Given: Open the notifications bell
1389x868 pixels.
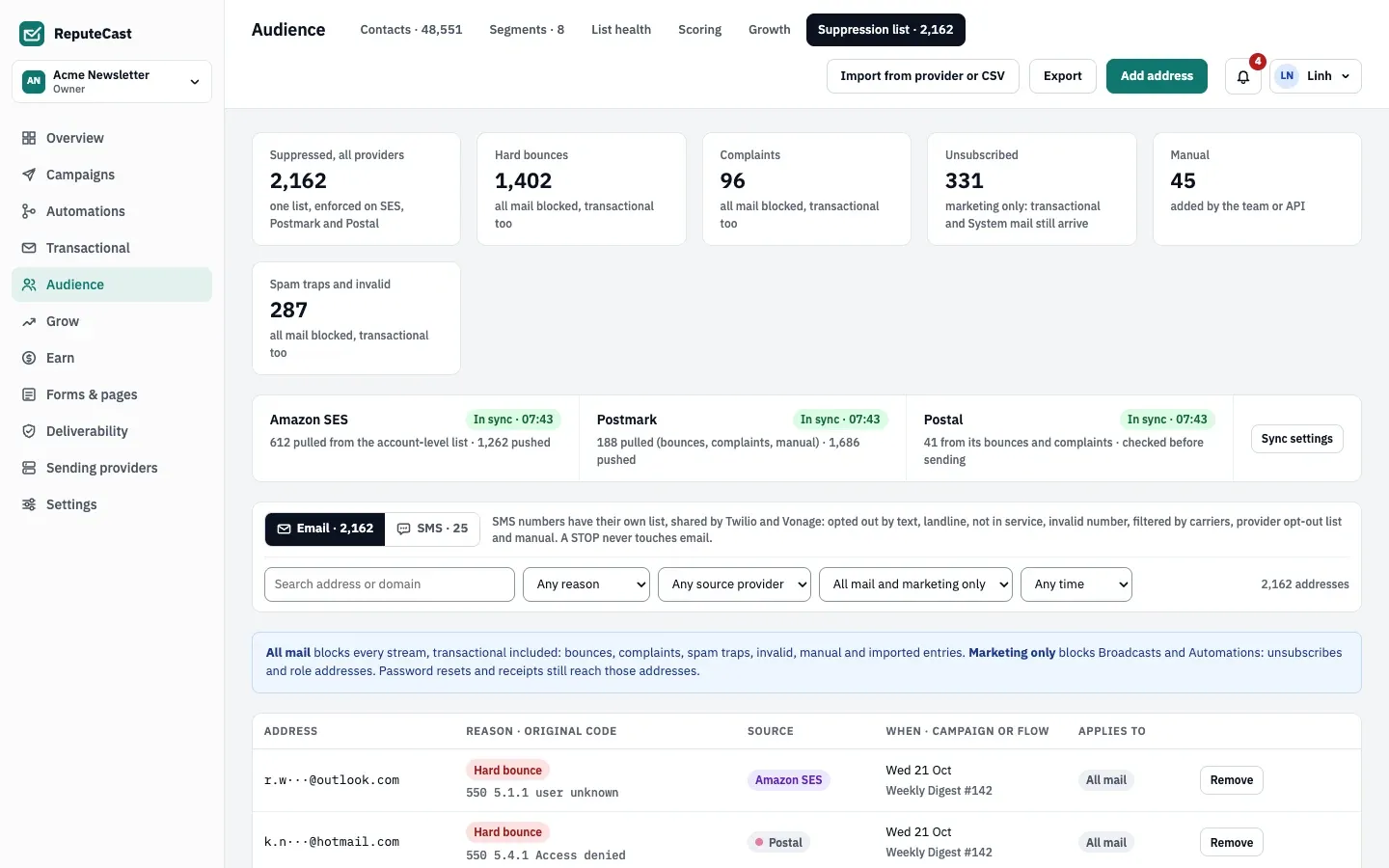Looking at the screenshot, I should click(1243, 76).
